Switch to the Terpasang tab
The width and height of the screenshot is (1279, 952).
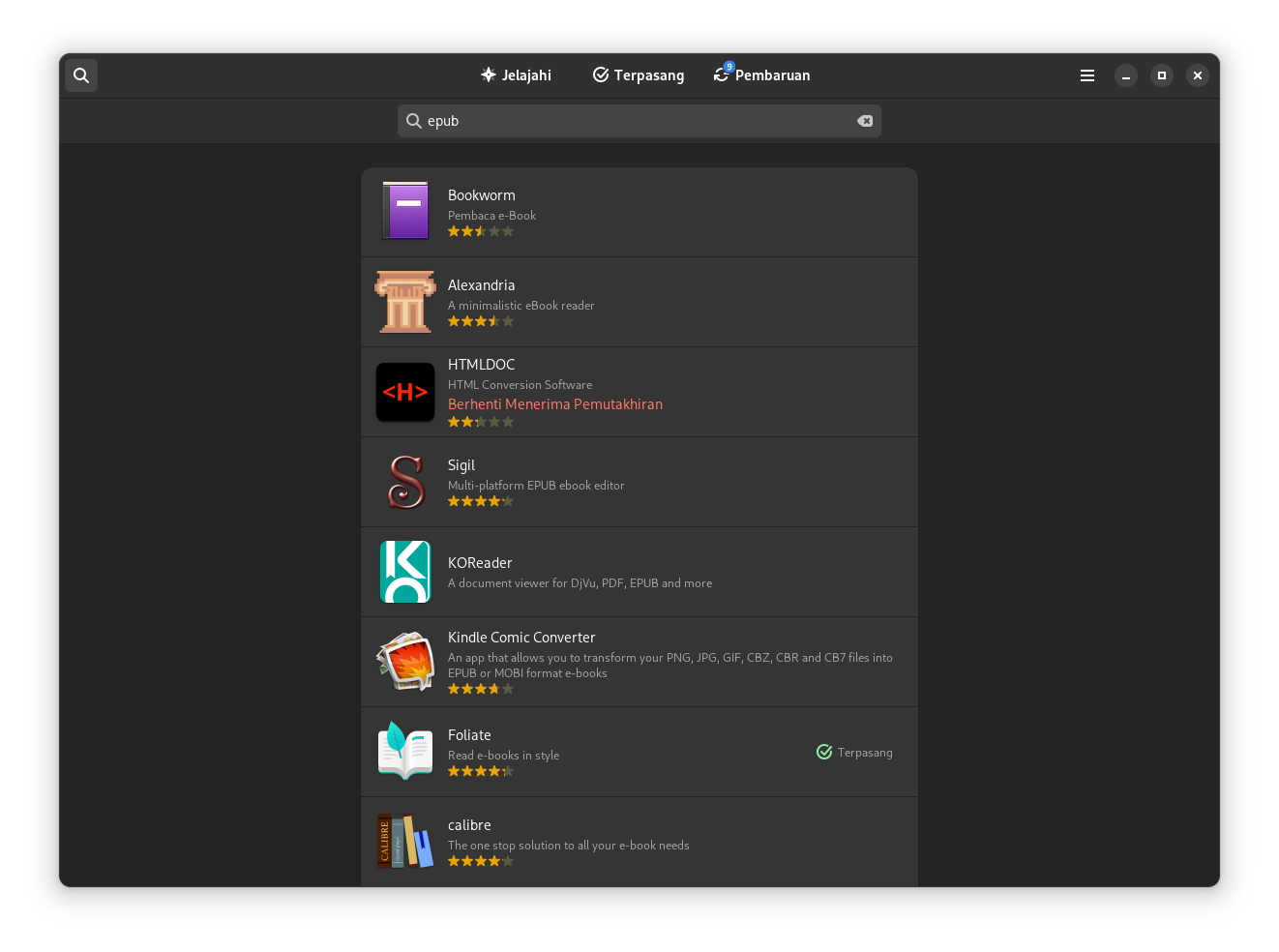pos(639,75)
